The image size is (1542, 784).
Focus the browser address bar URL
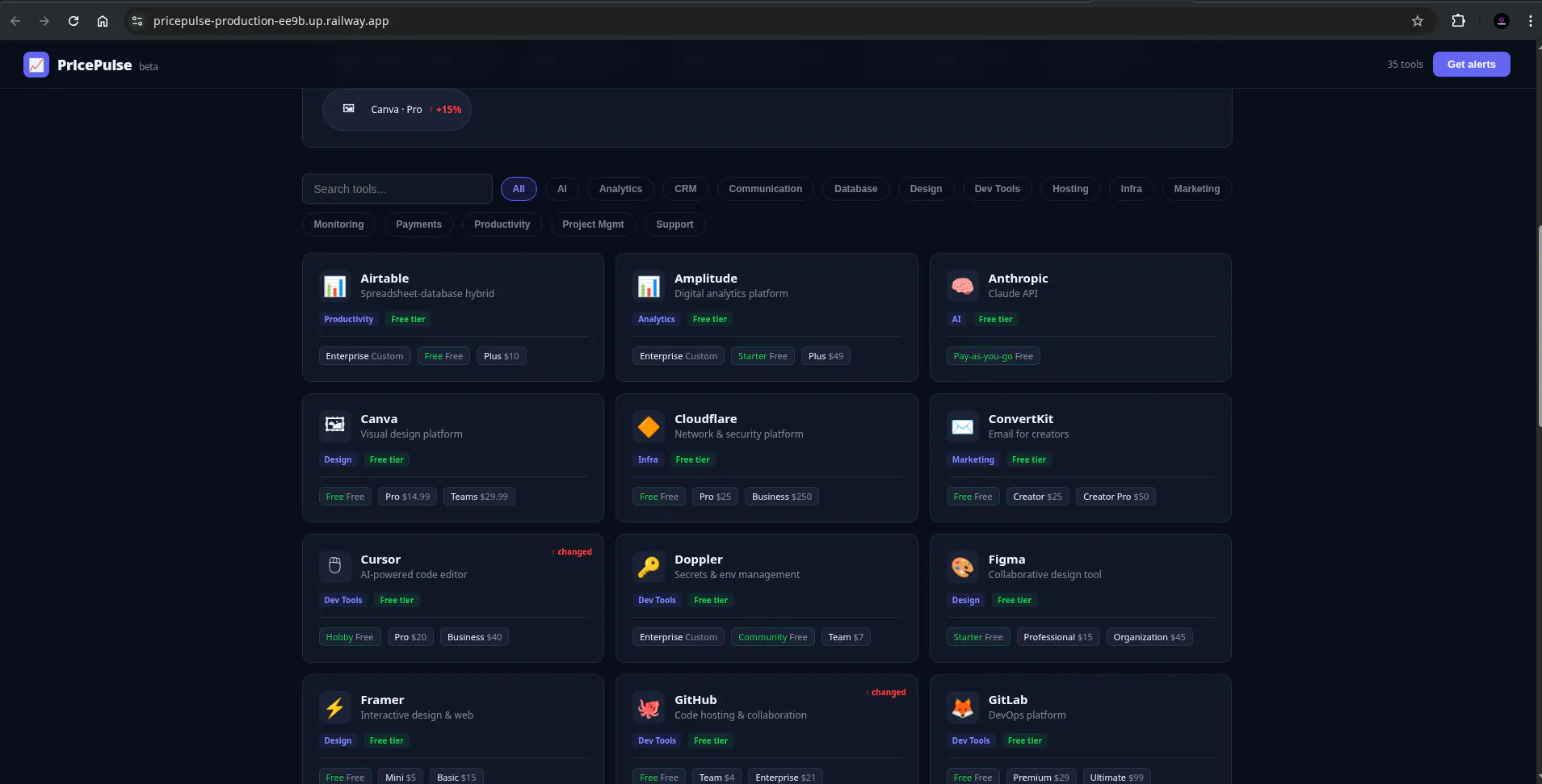click(x=271, y=21)
